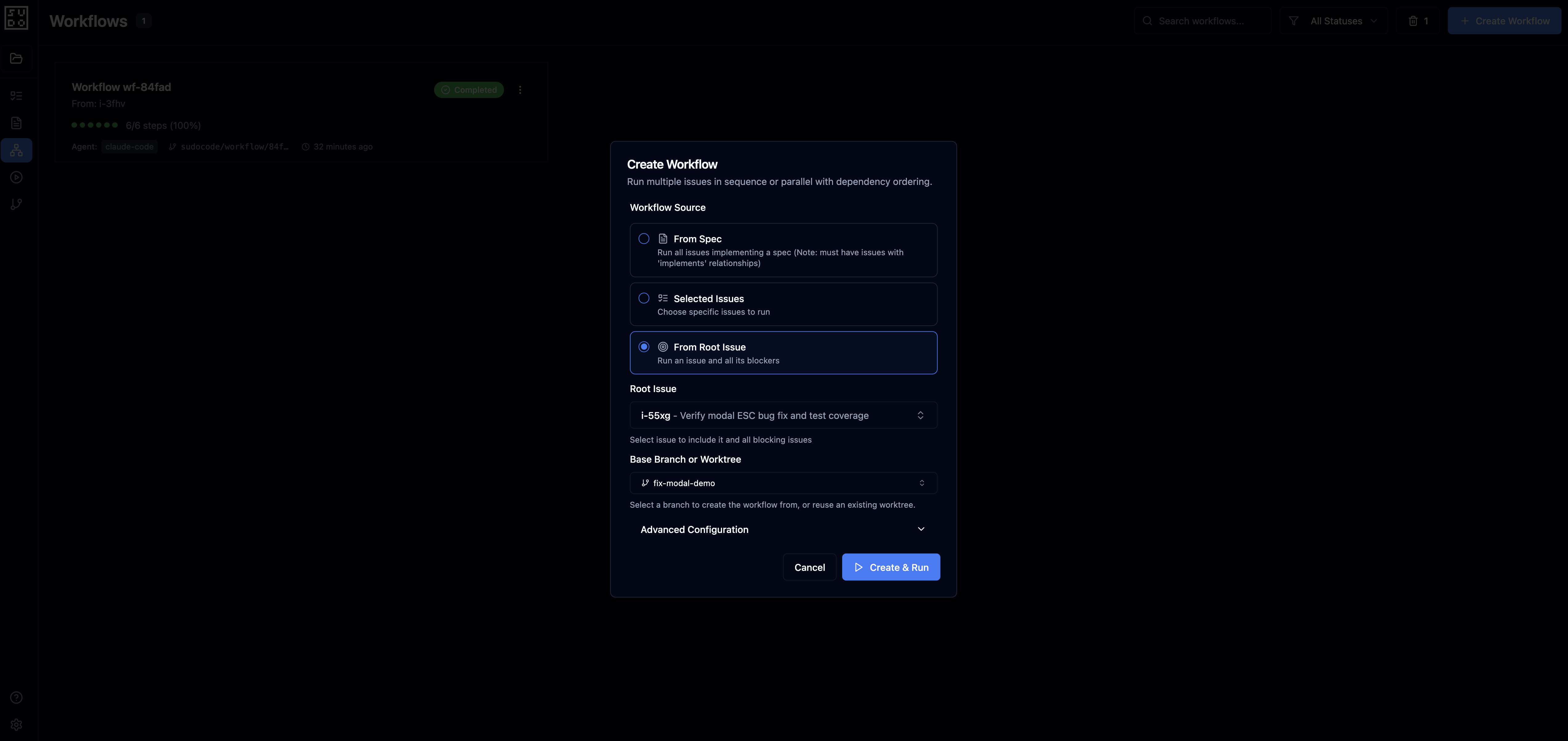This screenshot has width=1568, height=741.
Task: Open the help question mark icon
Action: [16, 697]
